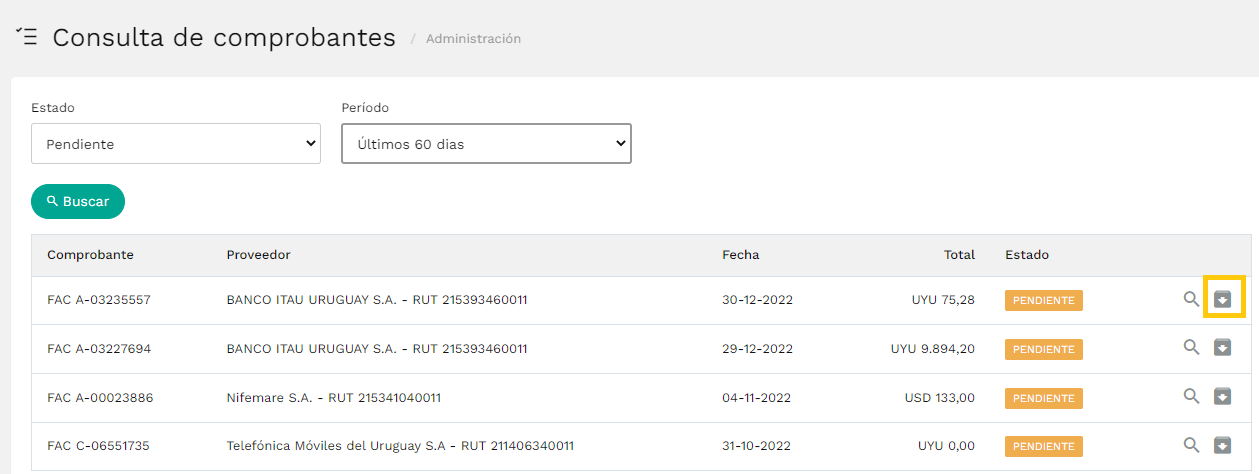The image size is (1259, 474).
Task: Download the Nifemare S.A. invoice
Action: 1223,396
